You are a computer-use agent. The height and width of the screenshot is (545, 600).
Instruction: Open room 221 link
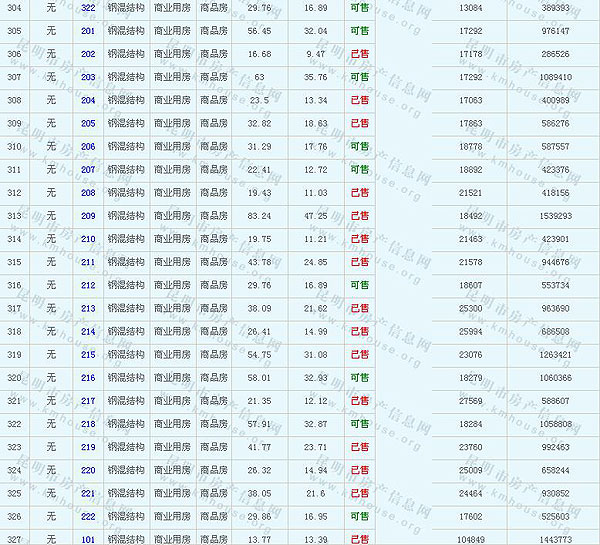click(x=88, y=493)
